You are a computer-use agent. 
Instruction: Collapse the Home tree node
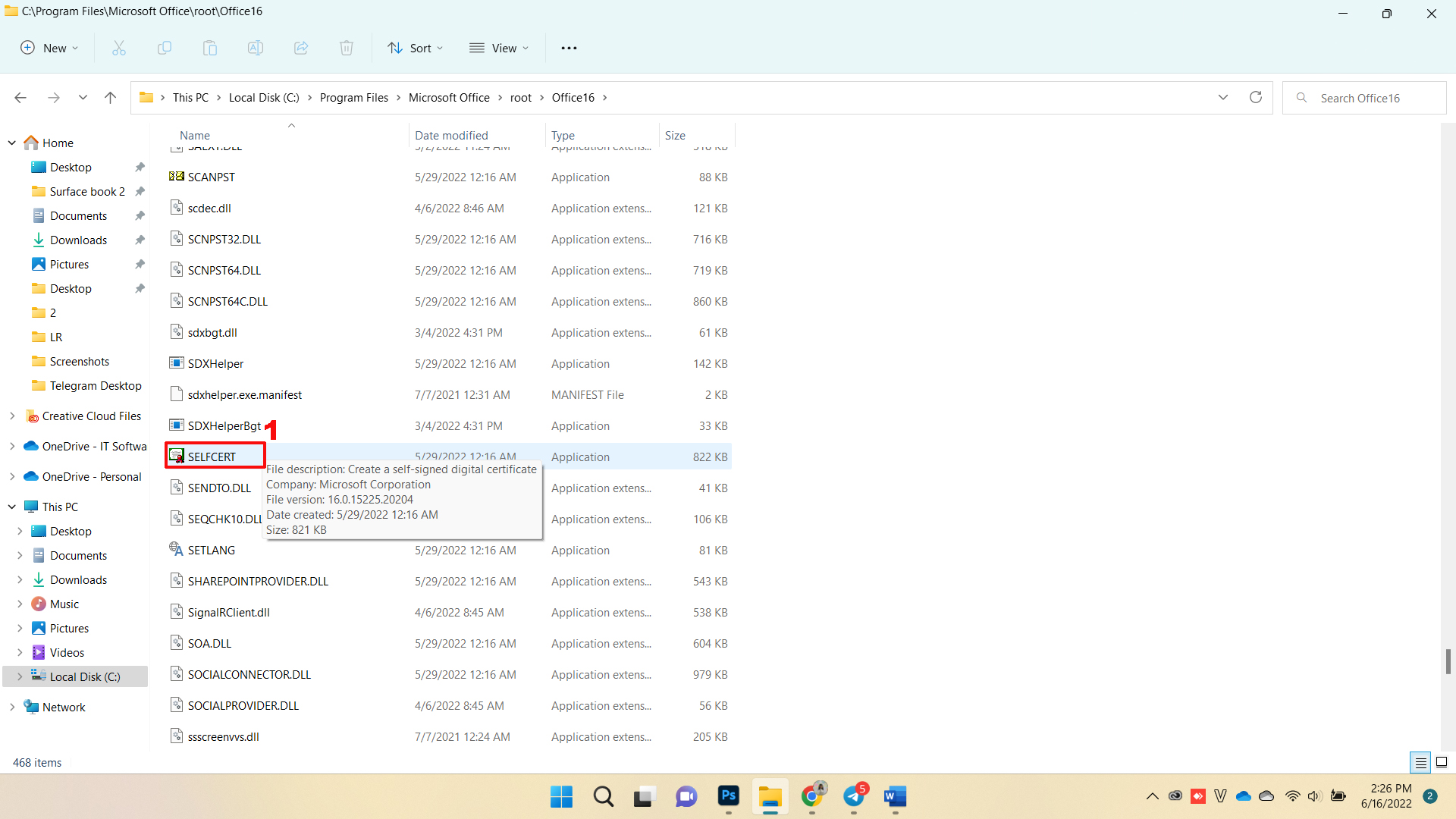pos(12,143)
